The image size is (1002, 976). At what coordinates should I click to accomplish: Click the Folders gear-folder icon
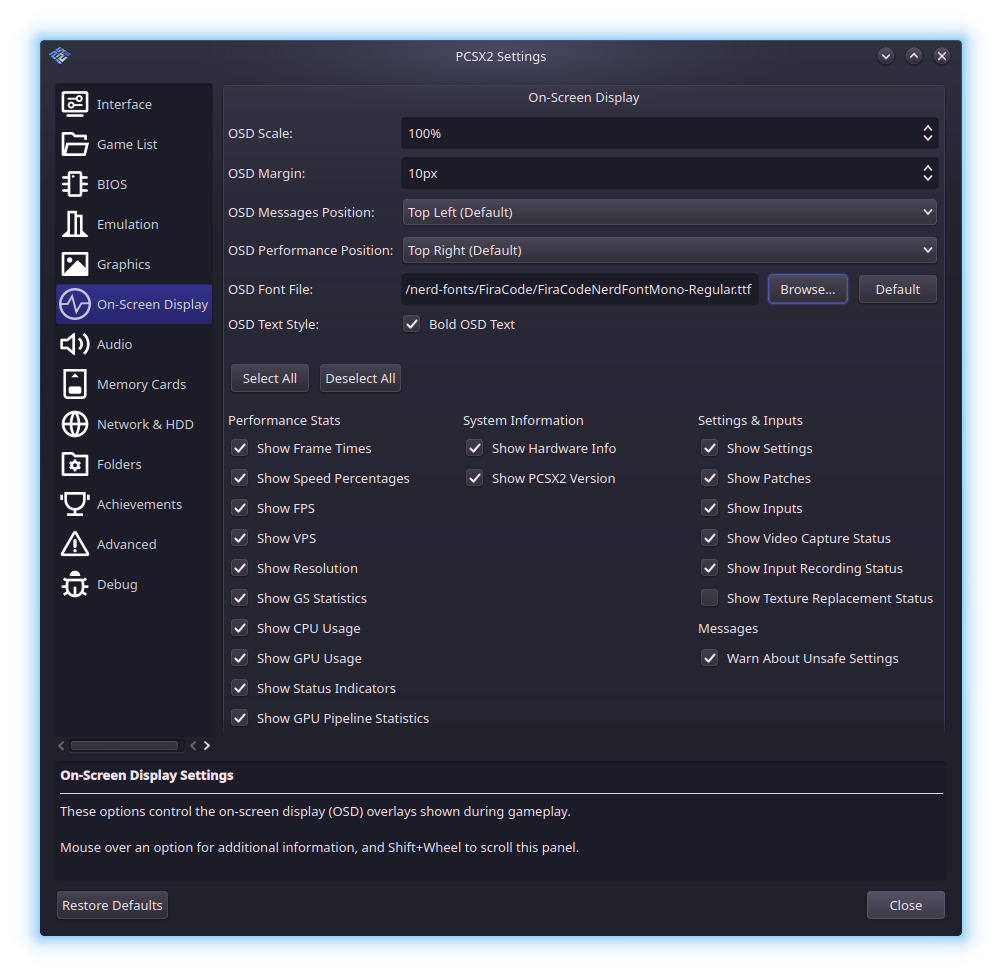pos(75,464)
